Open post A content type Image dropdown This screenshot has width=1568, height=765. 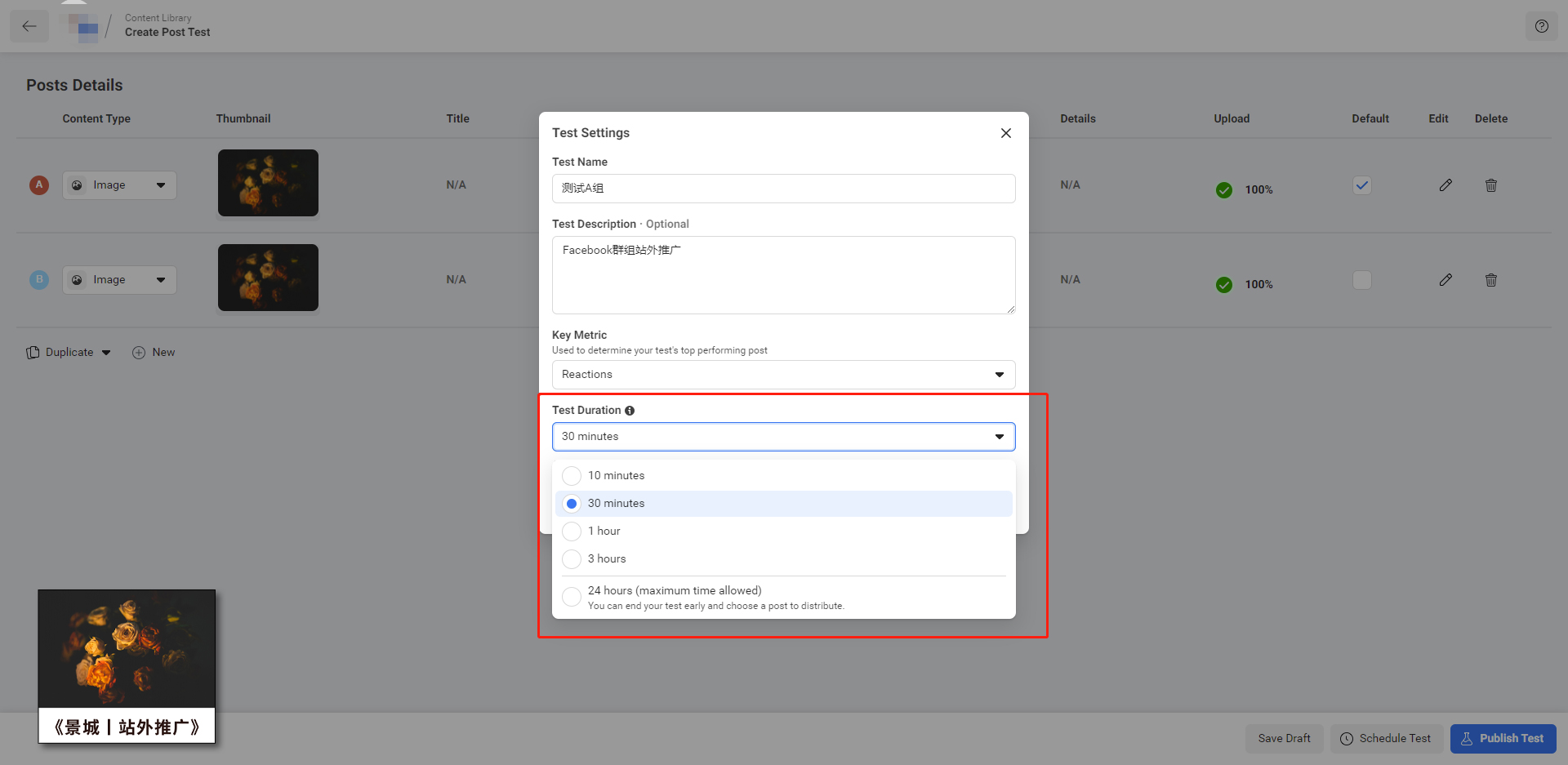119,185
